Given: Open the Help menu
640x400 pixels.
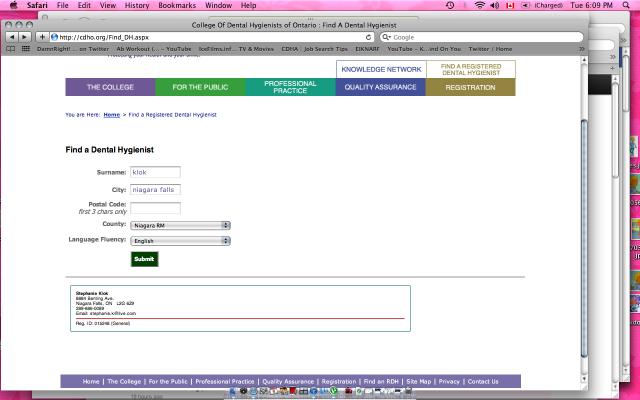Looking at the screenshot, I should tap(248, 5).
